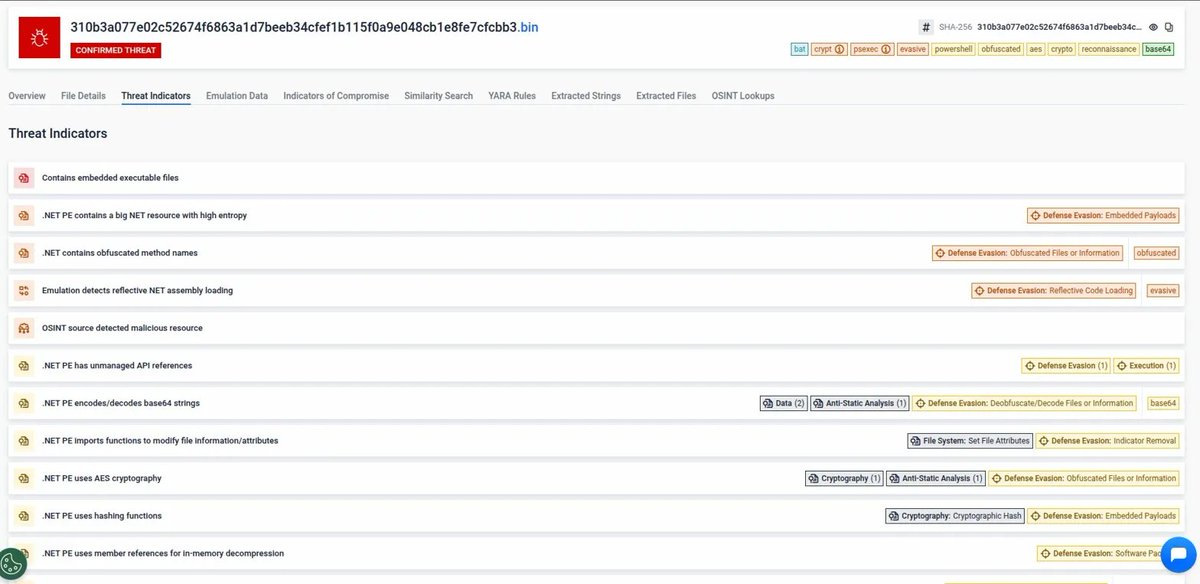This screenshot has height=584, width=1200.
Task: Click Defense Evasion: Deobfuscate/Decode Files badge
Action: 1025,403
